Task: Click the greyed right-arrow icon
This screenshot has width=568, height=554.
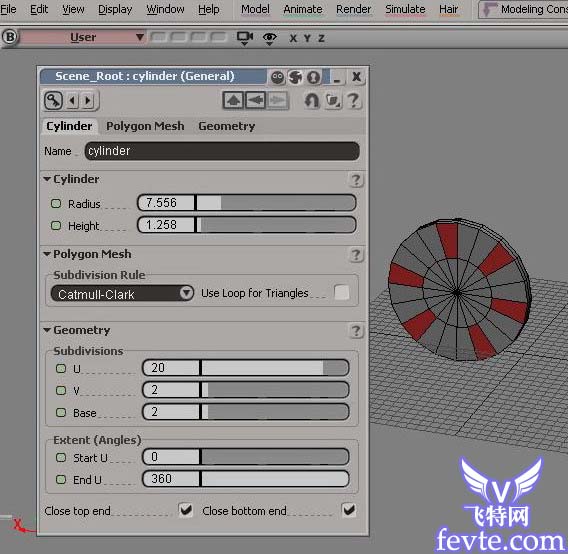Action: click(x=277, y=100)
